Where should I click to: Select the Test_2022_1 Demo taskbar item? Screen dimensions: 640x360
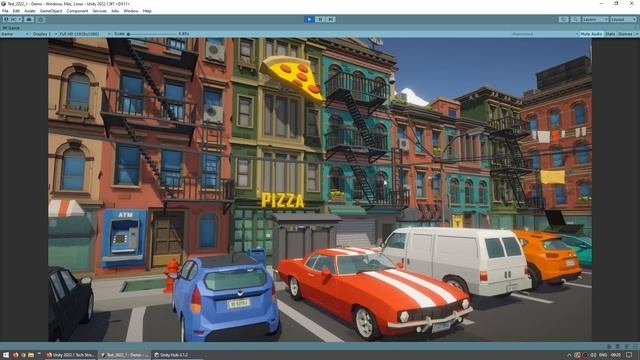point(124,355)
